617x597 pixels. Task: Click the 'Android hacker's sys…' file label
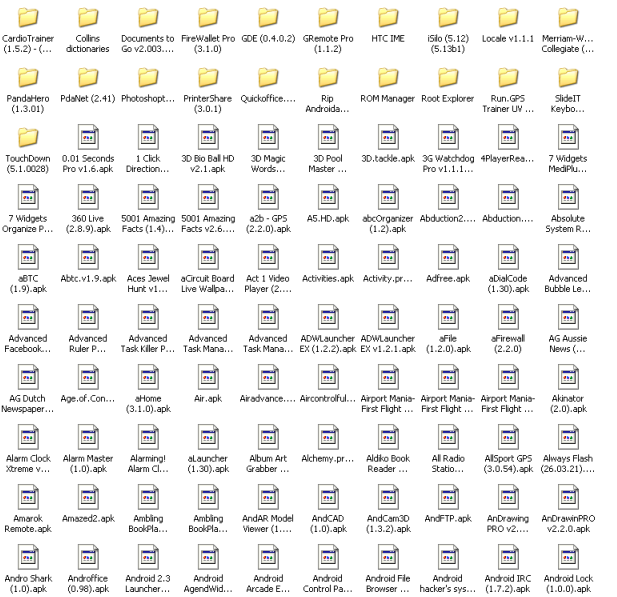pyautogui.click(x=448, y=583)
